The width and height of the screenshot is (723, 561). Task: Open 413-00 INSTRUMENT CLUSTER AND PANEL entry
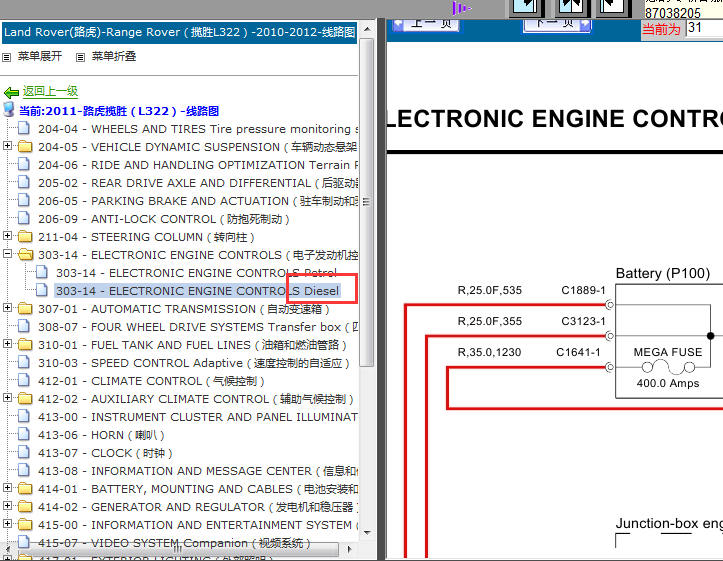point(198,417)
